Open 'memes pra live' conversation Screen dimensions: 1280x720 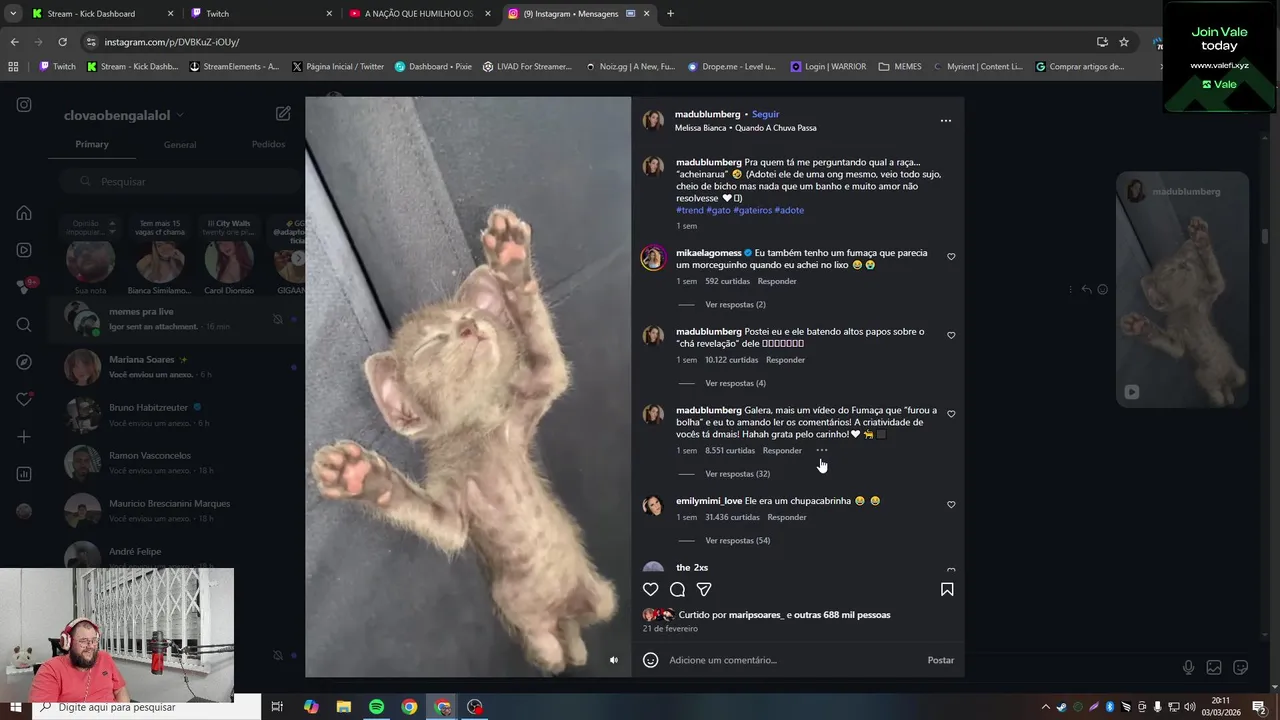[x=175, y=319]
